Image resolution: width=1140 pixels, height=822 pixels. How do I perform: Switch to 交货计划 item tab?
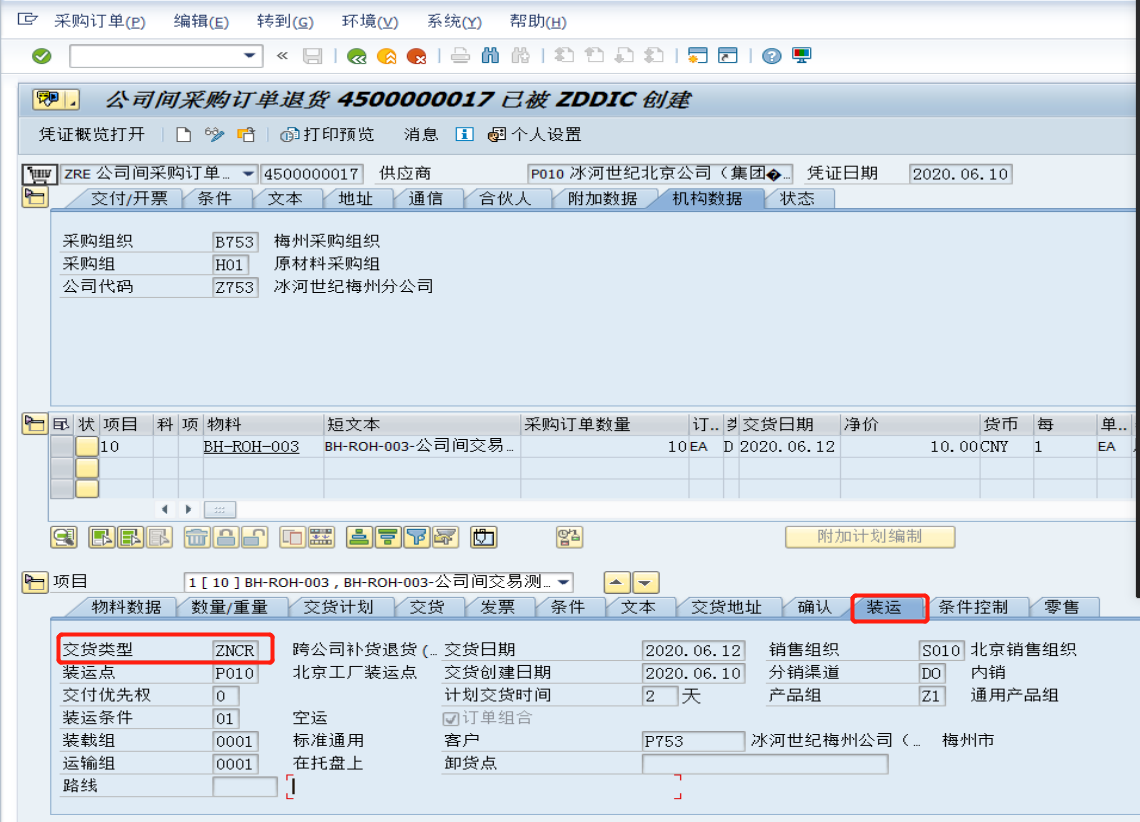pyautogui.click(x=338, y=607)
